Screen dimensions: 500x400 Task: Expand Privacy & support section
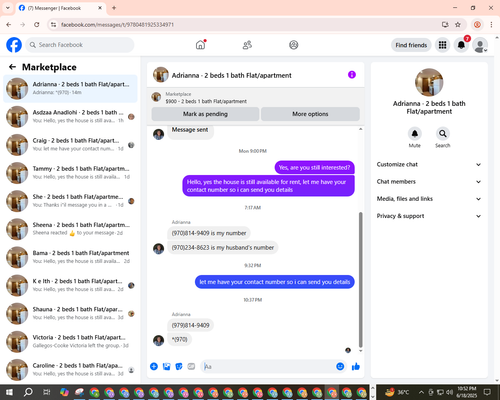[x=429, y=216]
